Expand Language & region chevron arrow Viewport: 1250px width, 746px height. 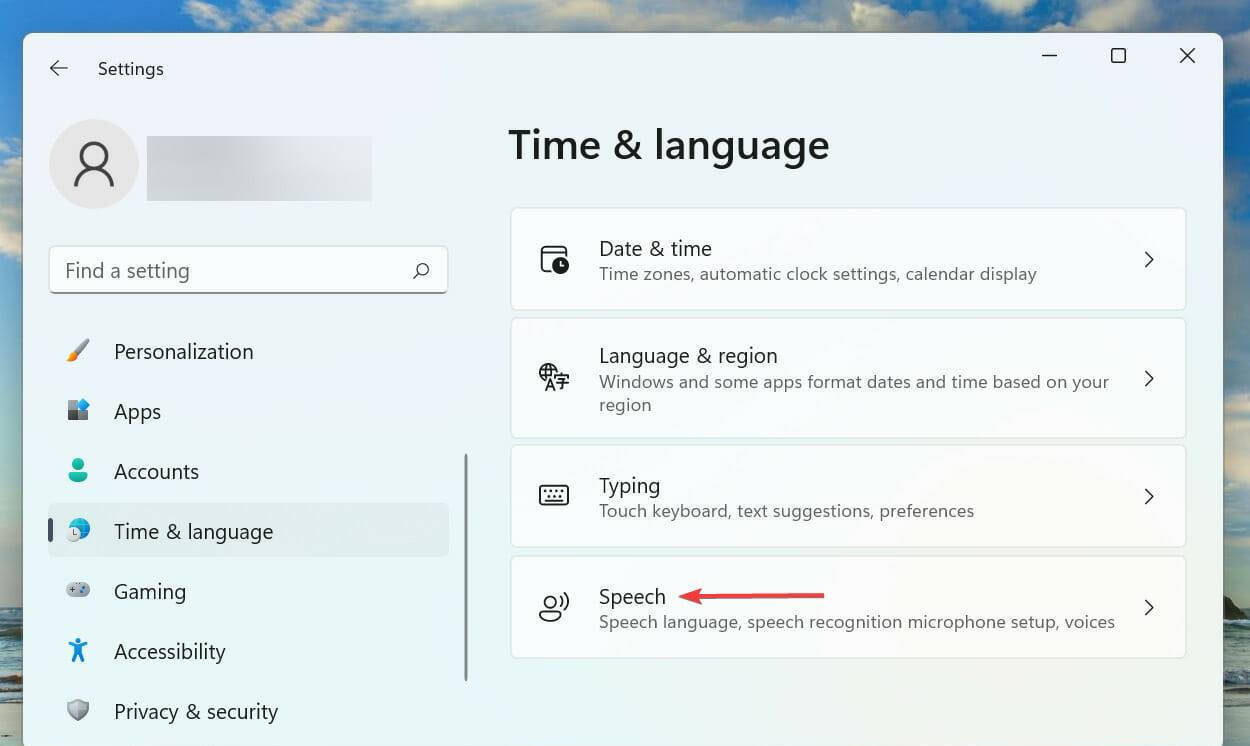click(1149, 379)
